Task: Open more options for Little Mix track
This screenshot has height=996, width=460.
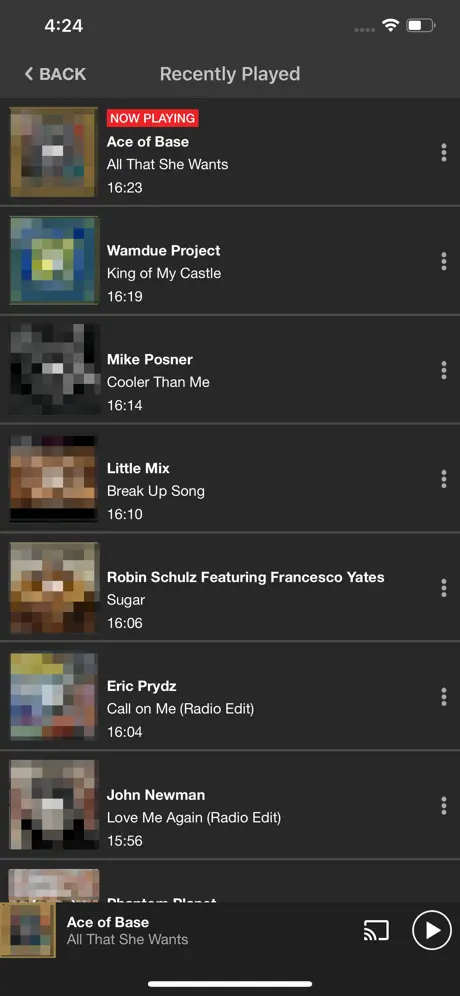Action: pyautogui.click(x=443, y=479)
